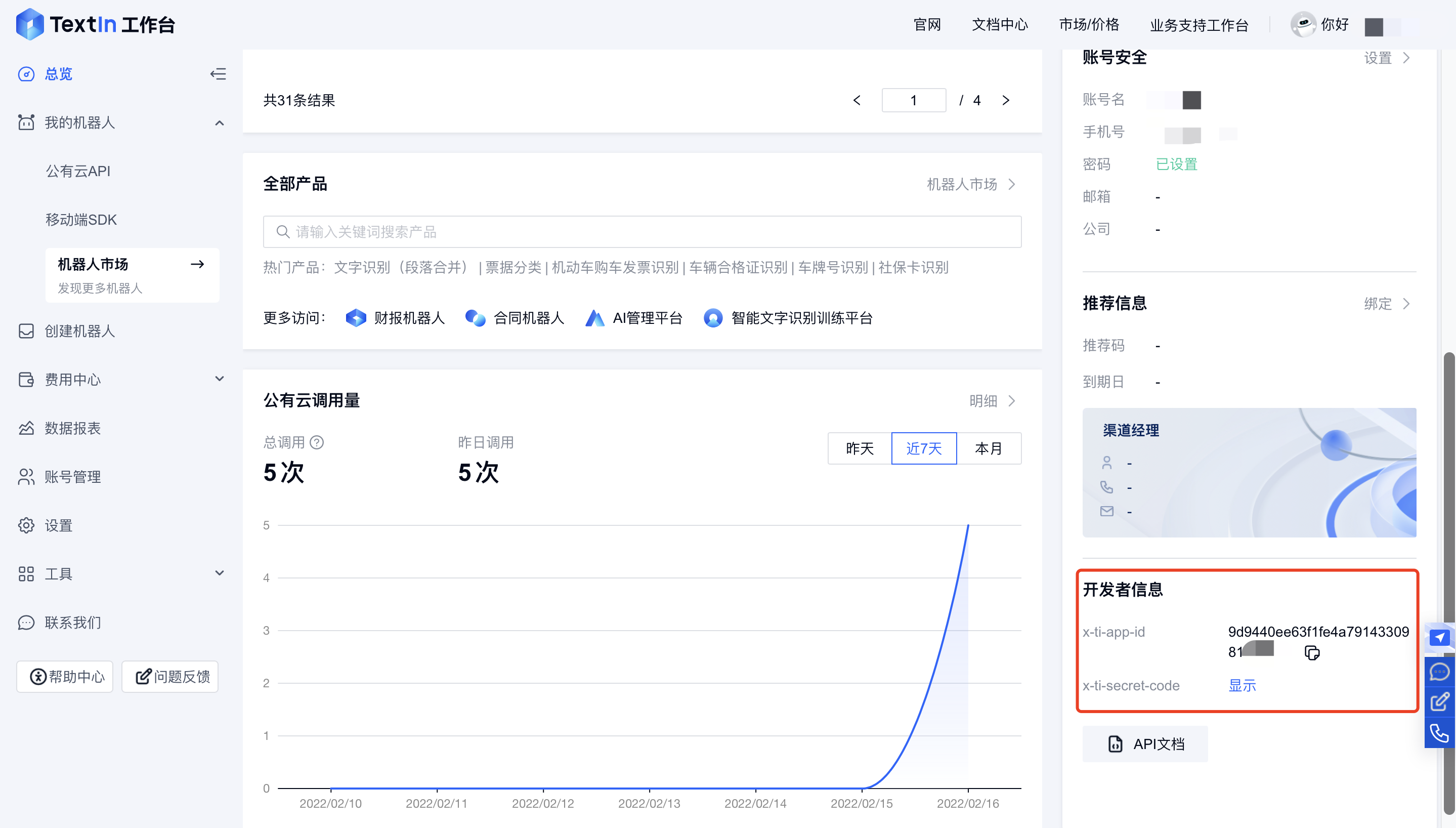Viewport: 1456px width, 828px height.
Task: Select 机动车购车发票识别 hot product
Action: pyautogui.click(x=615, y=267)
